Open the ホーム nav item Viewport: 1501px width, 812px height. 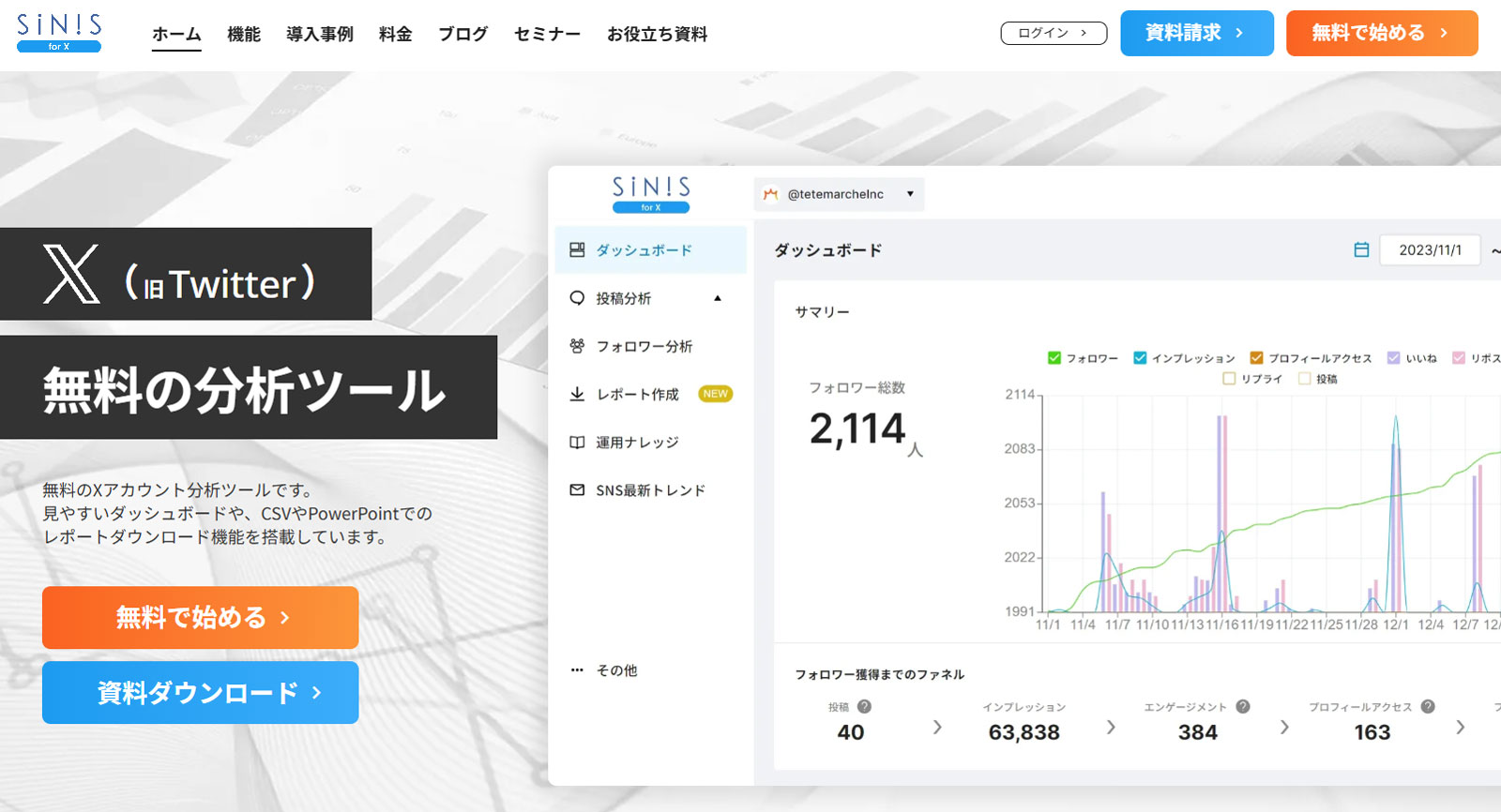point(176,35)
